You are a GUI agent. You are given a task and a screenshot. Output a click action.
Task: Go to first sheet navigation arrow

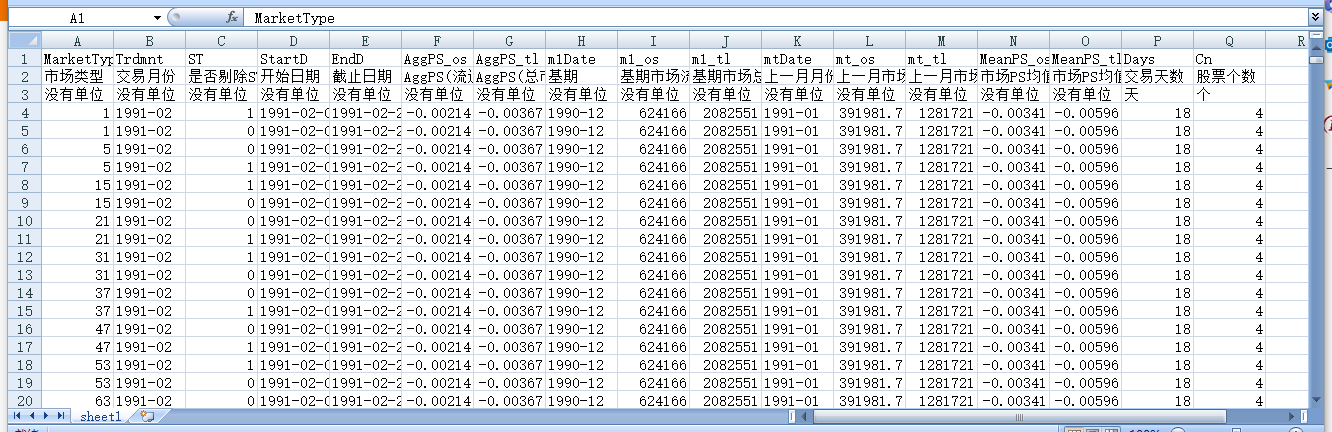[16, 415]
